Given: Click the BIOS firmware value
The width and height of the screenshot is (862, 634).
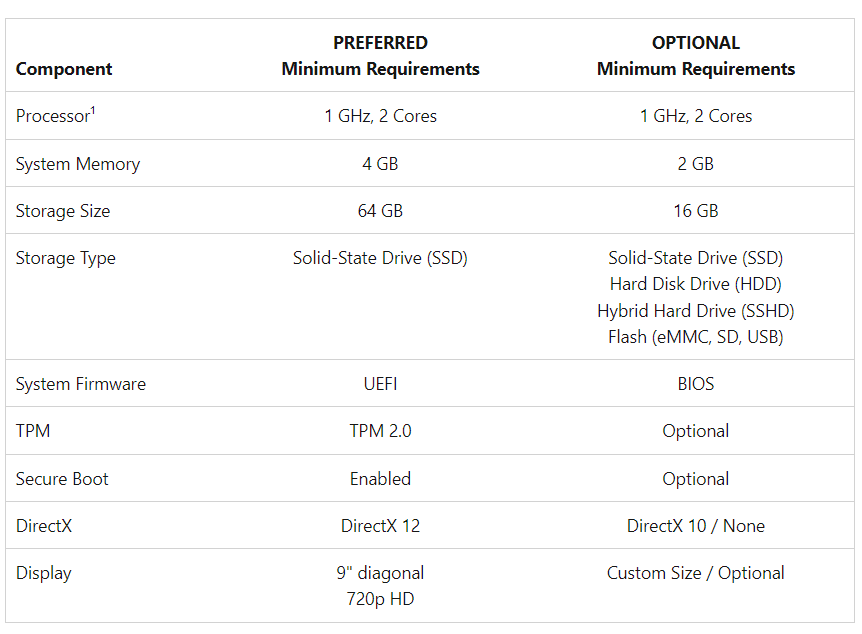Looking at the screenshot, I should point(696,384).
